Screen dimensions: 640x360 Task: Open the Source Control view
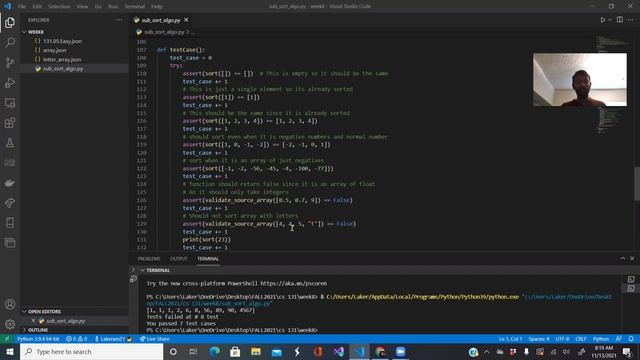(10, 62)
